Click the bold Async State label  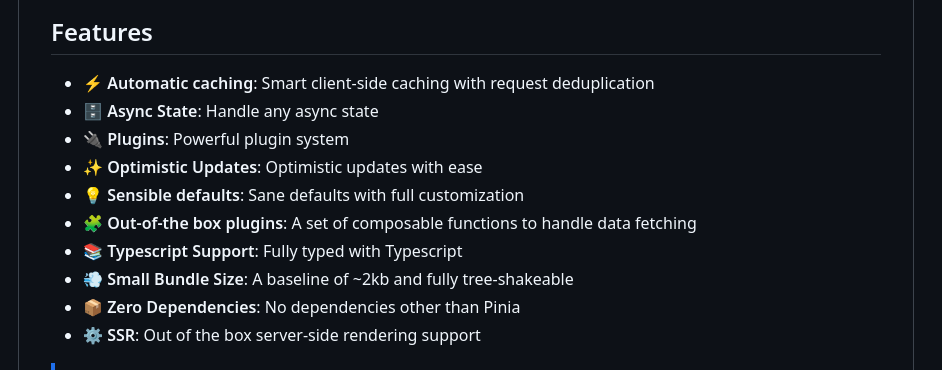pos(152,112)
